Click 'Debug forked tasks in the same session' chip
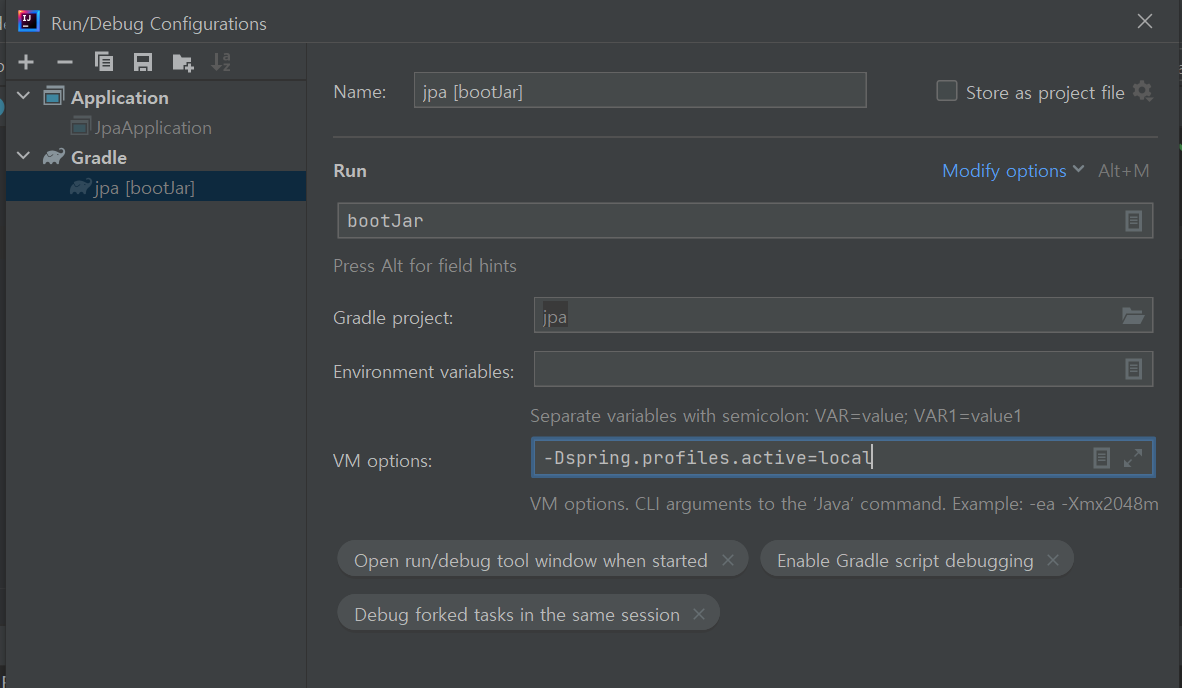This screenshot has width=1182, height=688. 528,613
